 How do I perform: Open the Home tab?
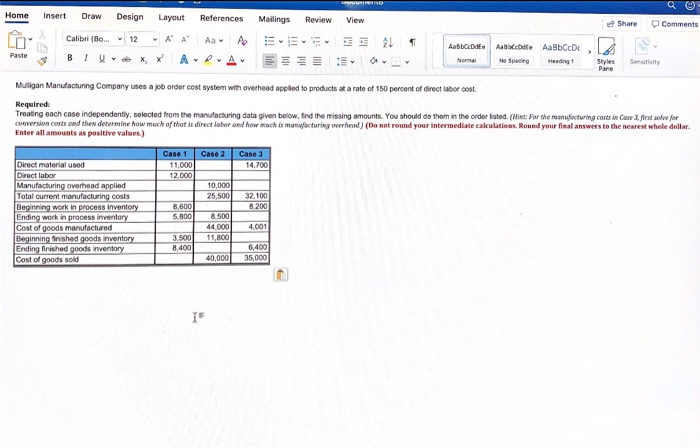[17, 16]
